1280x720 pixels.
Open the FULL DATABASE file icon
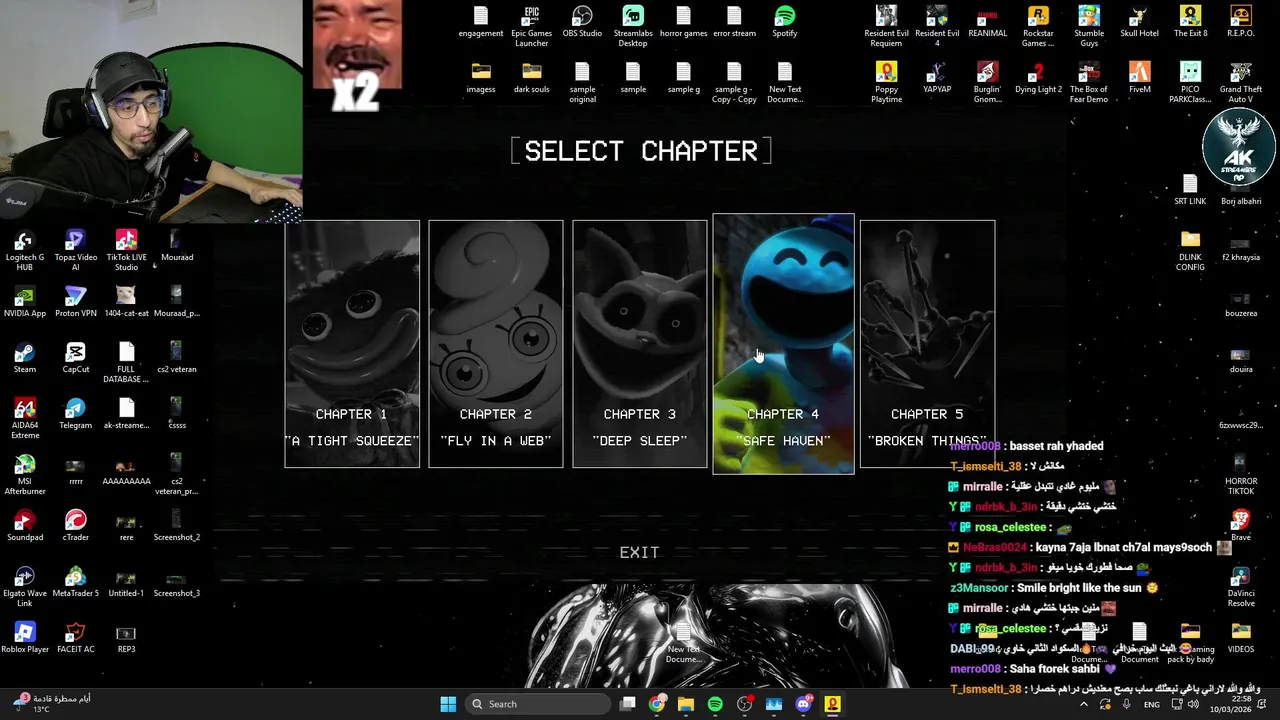[x=126, y=362]
